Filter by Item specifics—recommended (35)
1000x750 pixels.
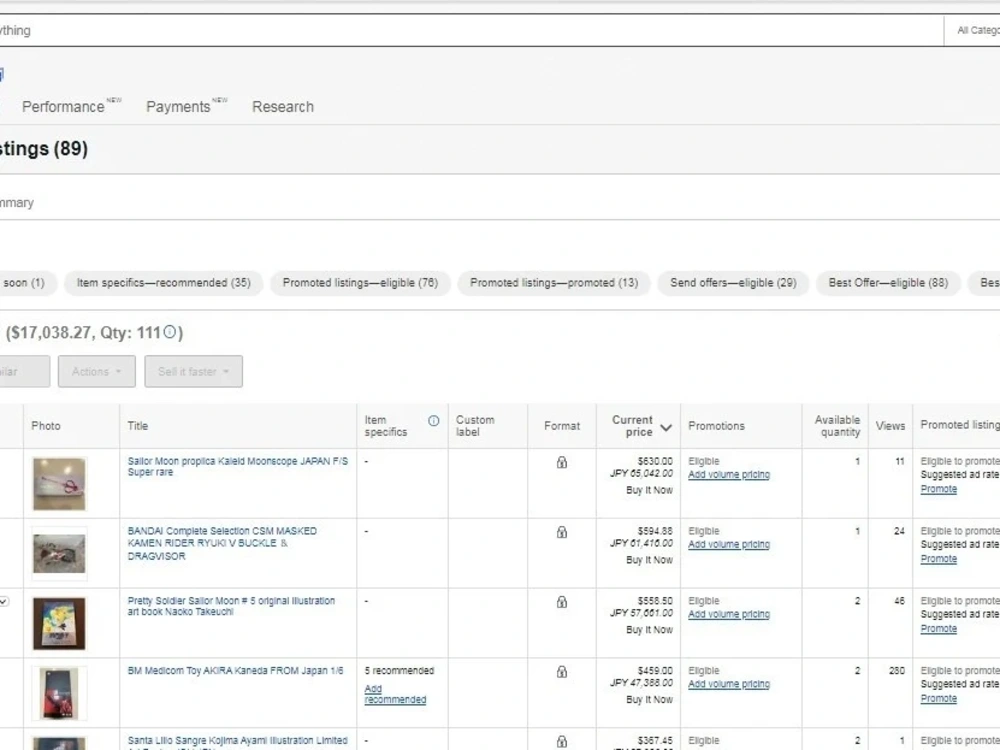[164, 283]
